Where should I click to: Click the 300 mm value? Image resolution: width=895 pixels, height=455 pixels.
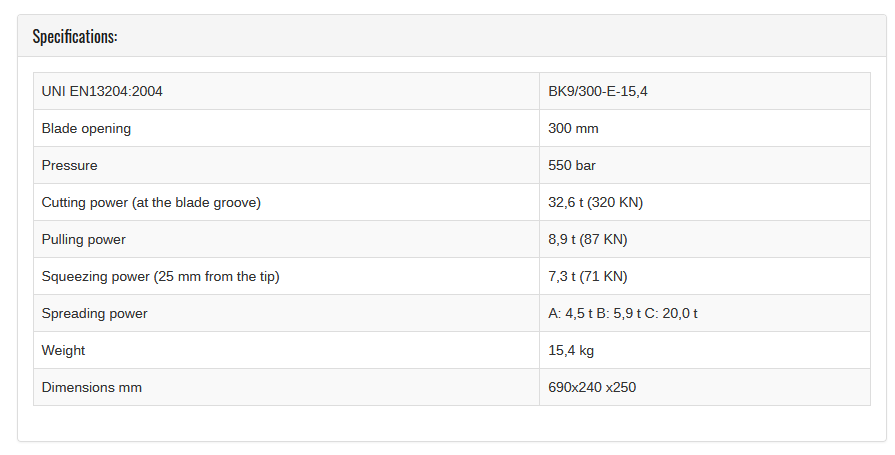pos(573,128)
